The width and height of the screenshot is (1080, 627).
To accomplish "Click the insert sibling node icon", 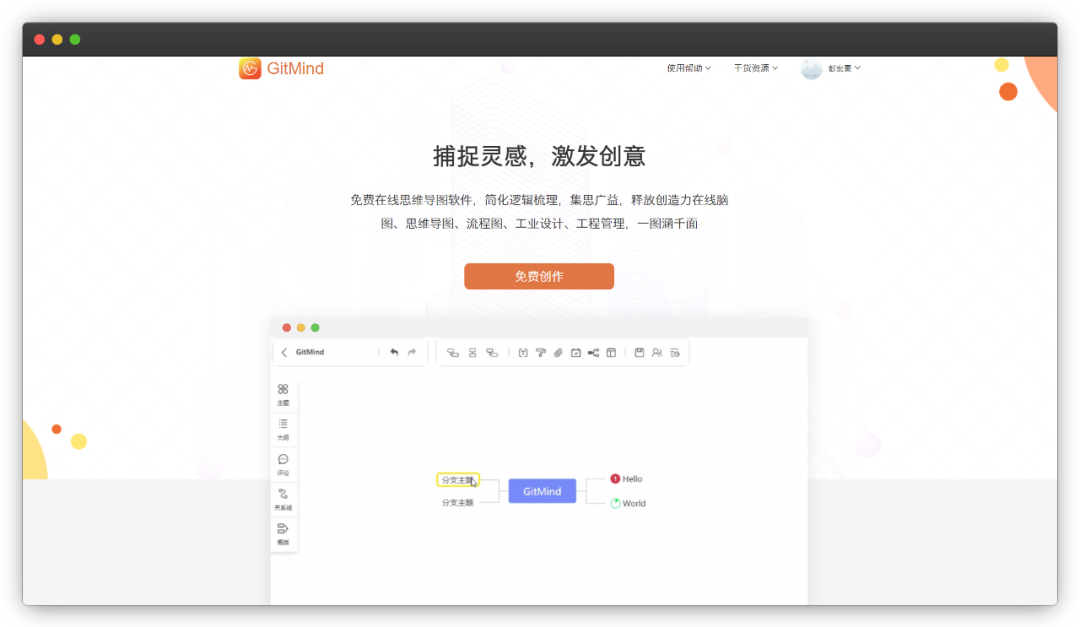I will coord(472,353).
